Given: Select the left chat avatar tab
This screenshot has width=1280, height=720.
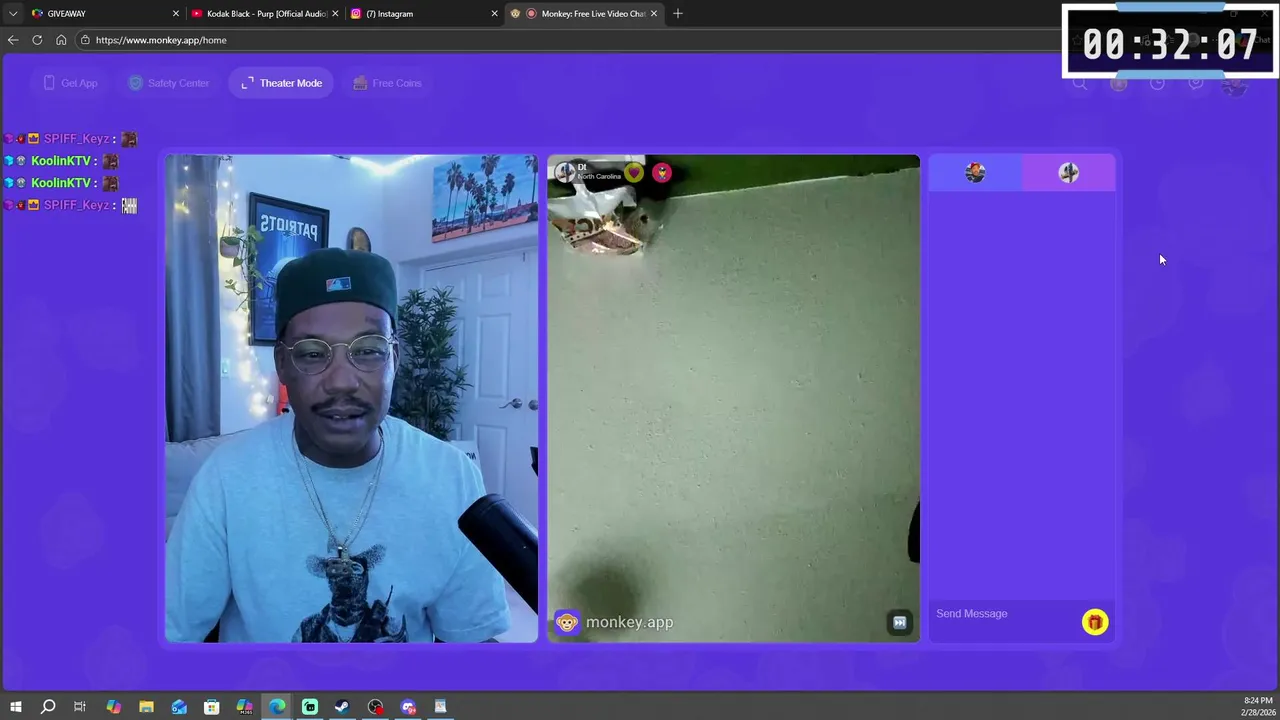Looking at the screenshot, I should pos(975,173).
